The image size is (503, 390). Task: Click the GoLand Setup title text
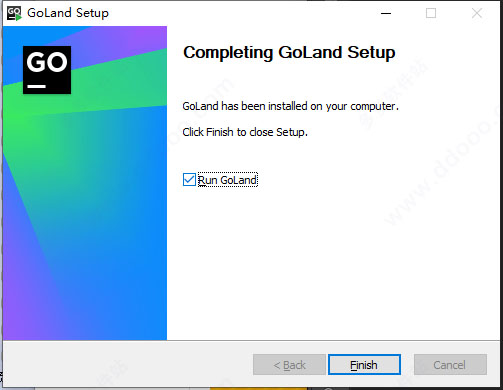(x=68, y=13)
